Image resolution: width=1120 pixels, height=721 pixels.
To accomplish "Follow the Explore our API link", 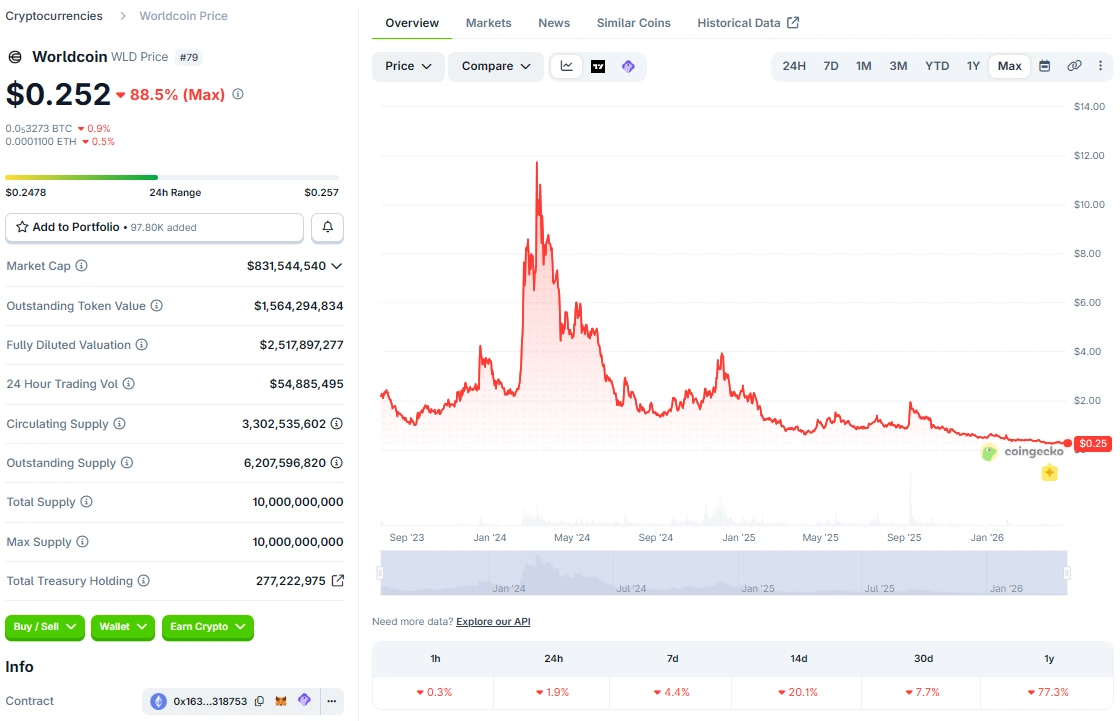I will pyautogui.click(x=493, y=622).
